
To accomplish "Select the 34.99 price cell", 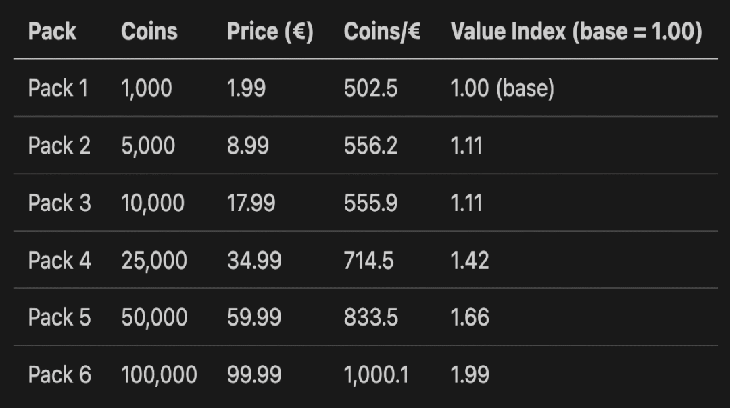I will [254, 261].
